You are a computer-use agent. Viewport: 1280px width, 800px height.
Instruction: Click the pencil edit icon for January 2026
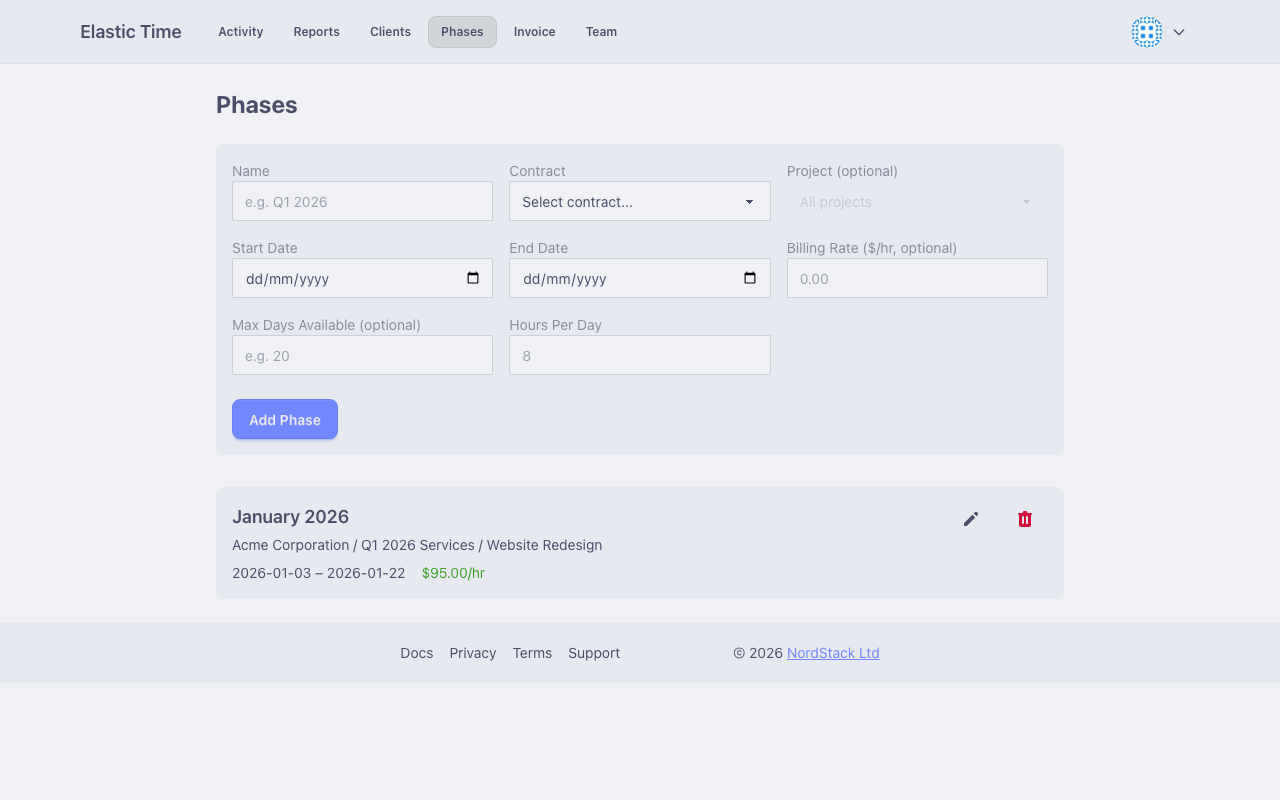970,519
